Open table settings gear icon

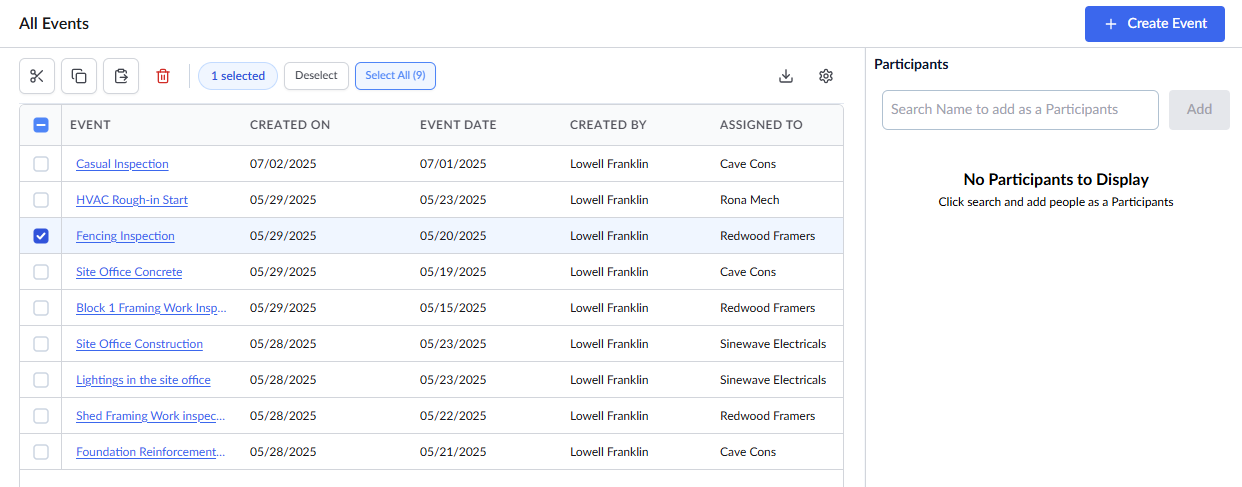click(x=826, y=76)
